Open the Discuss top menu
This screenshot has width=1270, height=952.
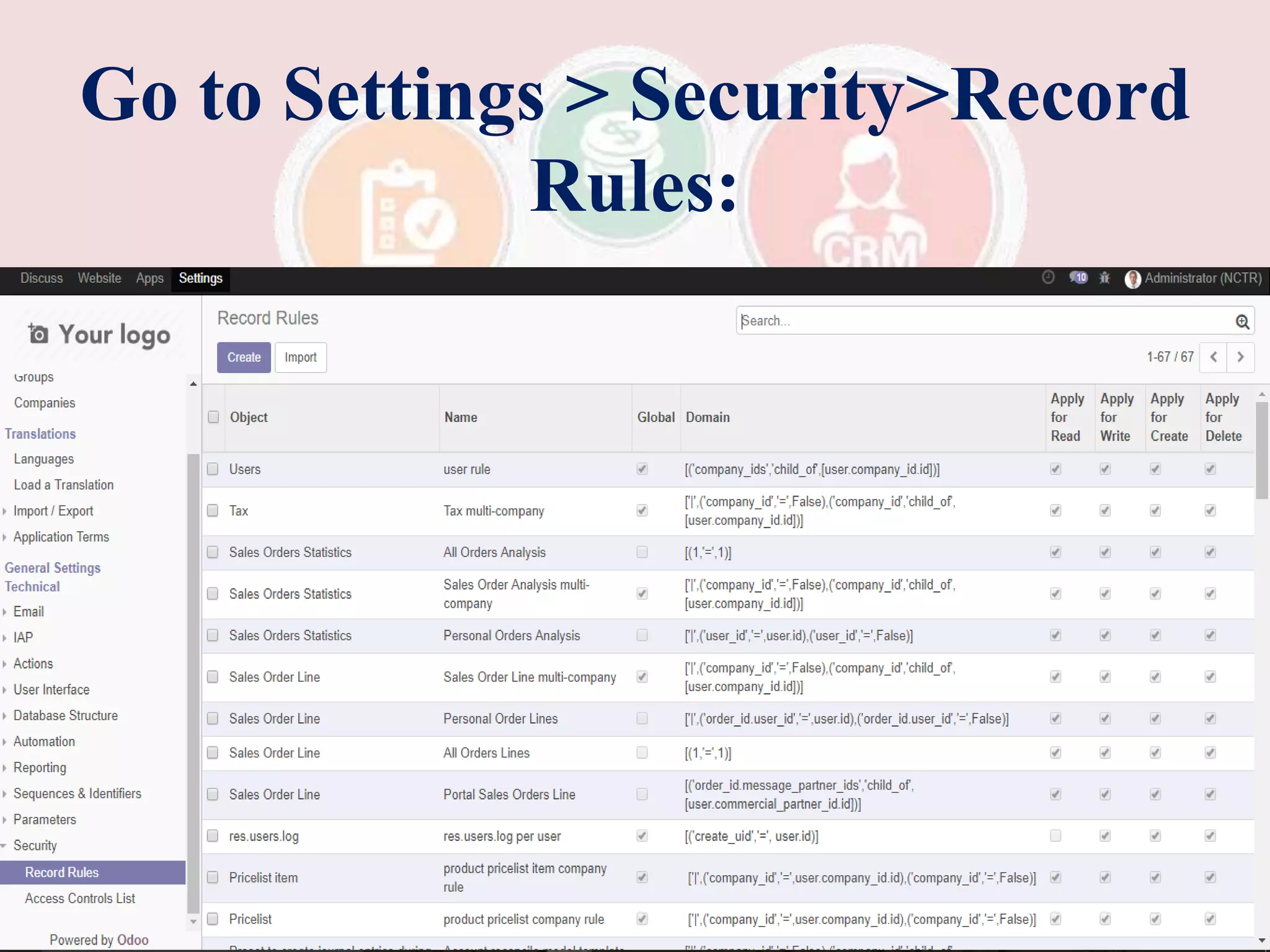pyautogui.click(x=42, y=278)
